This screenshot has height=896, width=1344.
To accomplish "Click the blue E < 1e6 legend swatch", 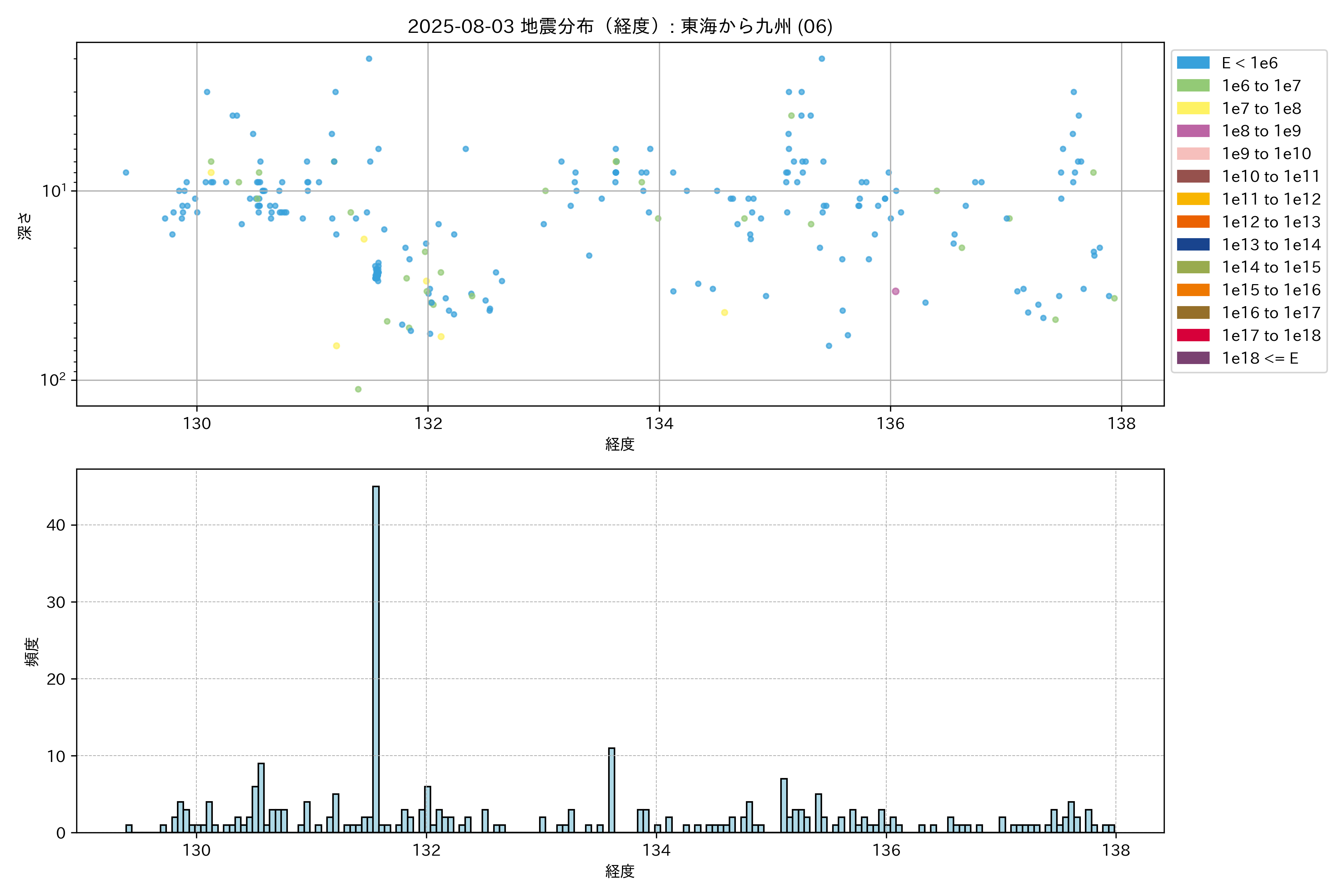I will [1193, 63].
